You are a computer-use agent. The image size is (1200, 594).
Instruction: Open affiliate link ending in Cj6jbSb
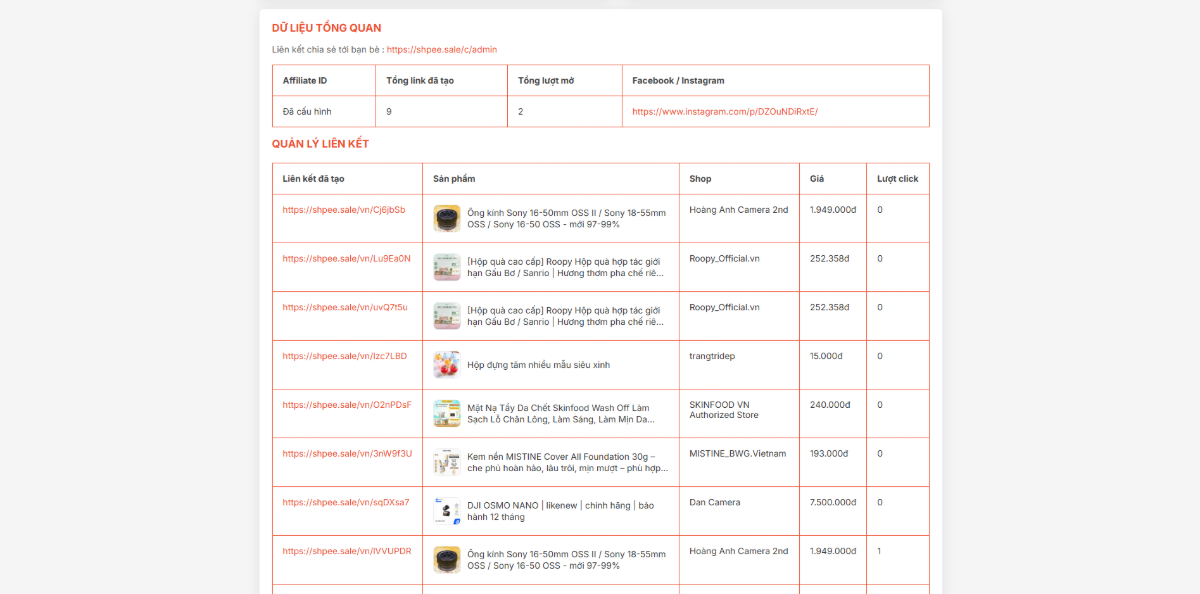coord(344,210)
